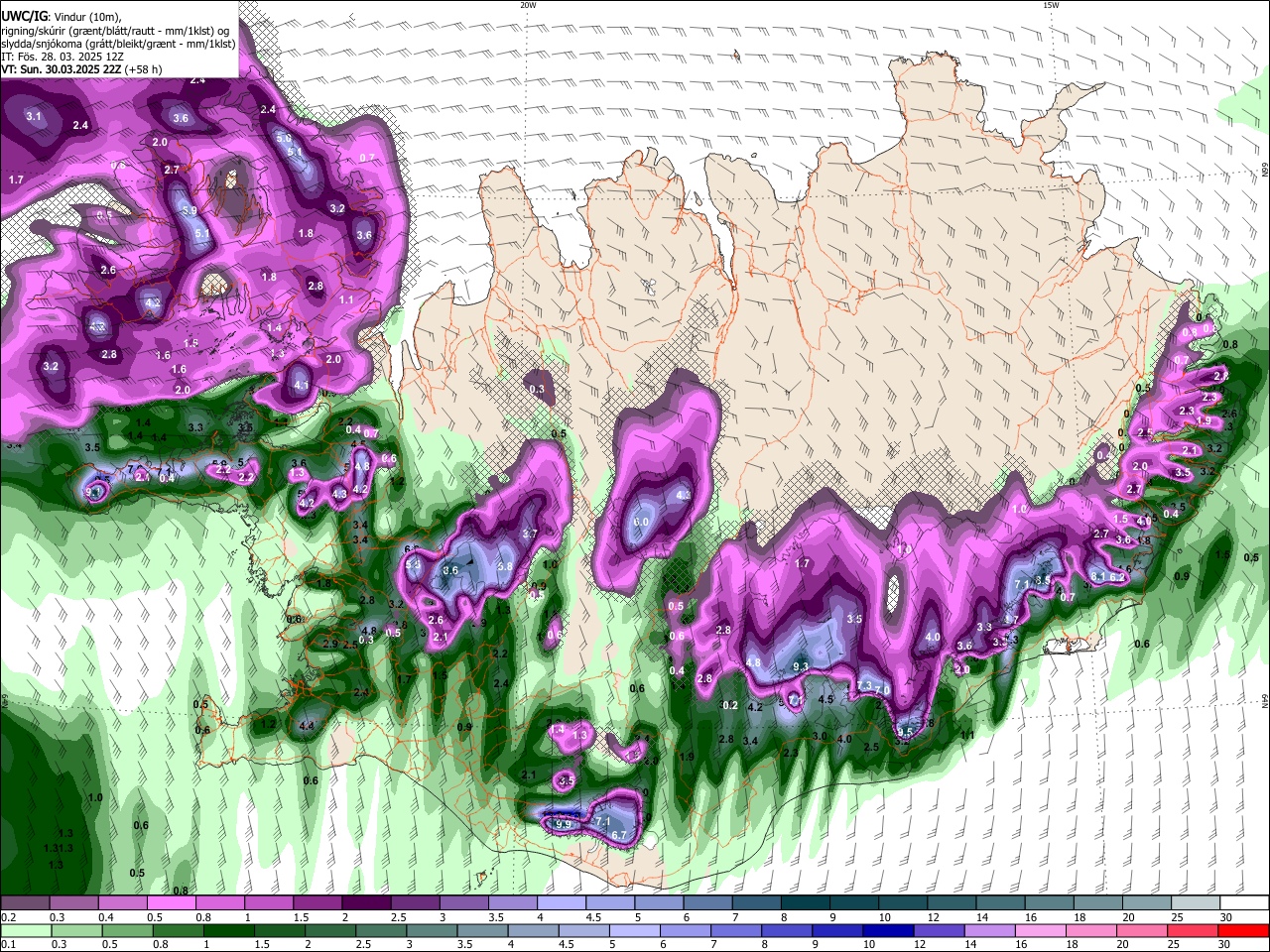Click the bright red 30 swatch in rain legend
This screenshot has height=952, width=1270.
click(1242, 931)
